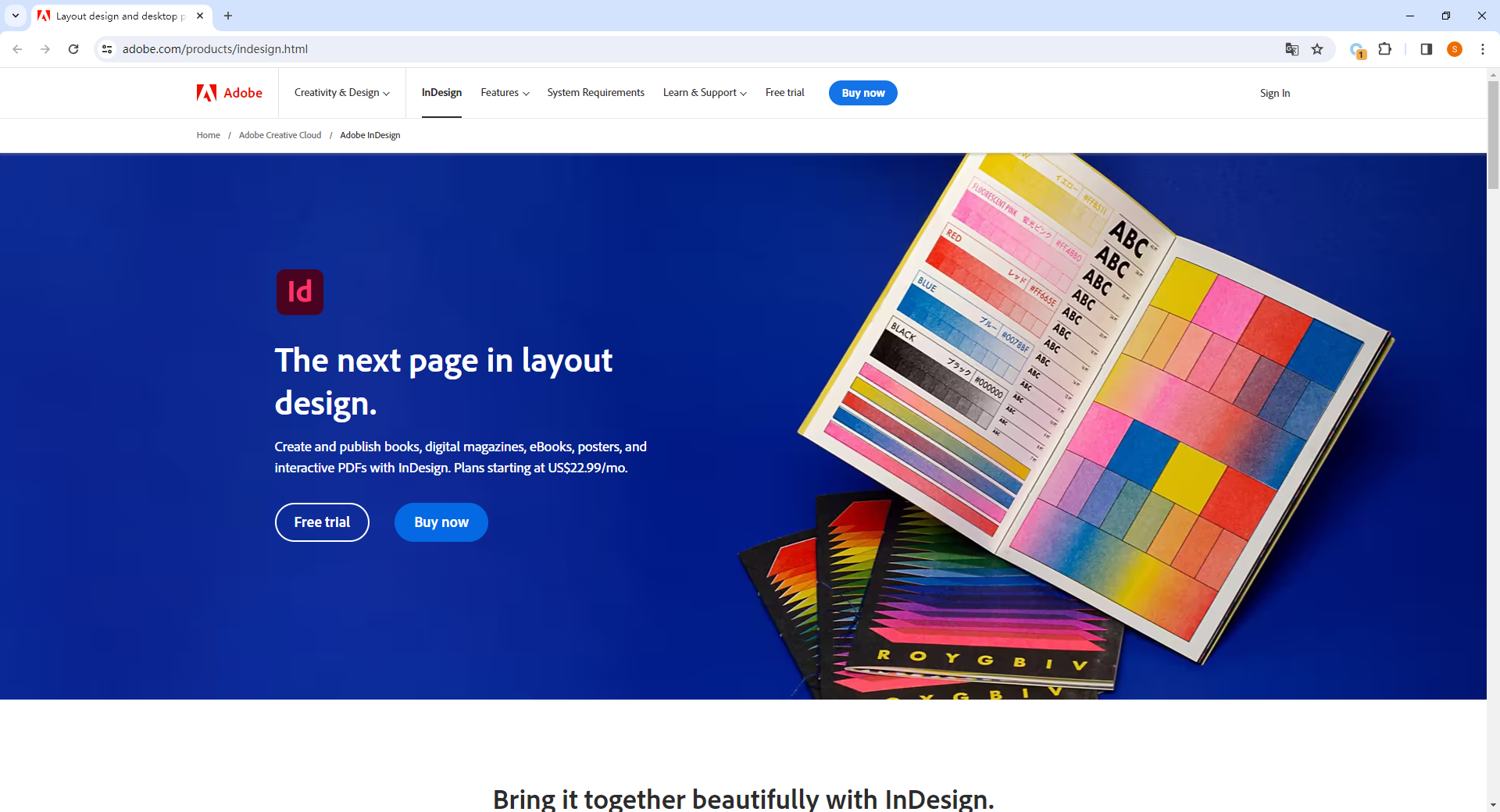Image resolution: width=1500 pixels, height=812 pixels.
Task: Toggle the browser side panel icon
Action: coord(1426,49)
